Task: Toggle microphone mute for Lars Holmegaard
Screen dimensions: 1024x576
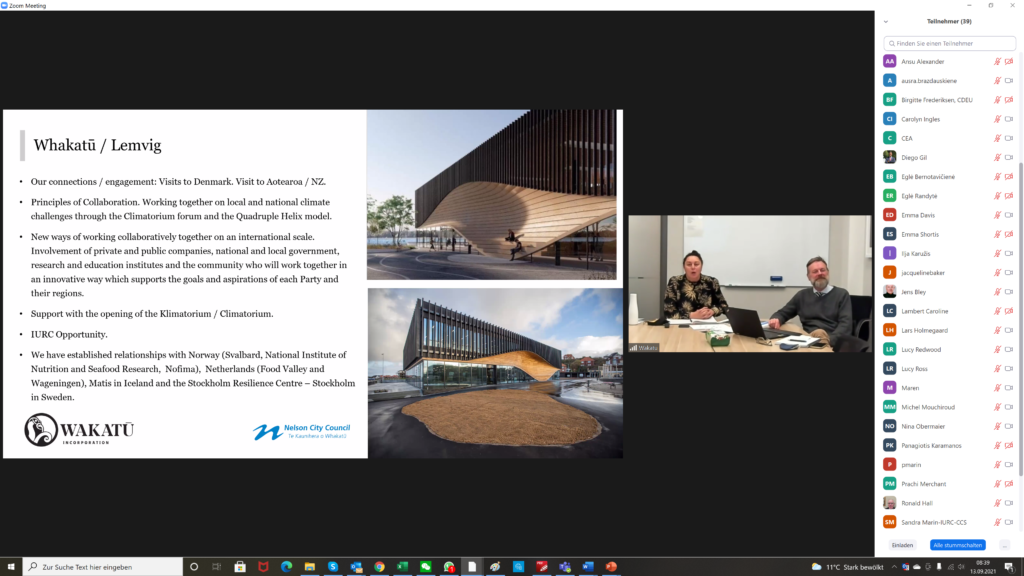Action: pos(997,330)
